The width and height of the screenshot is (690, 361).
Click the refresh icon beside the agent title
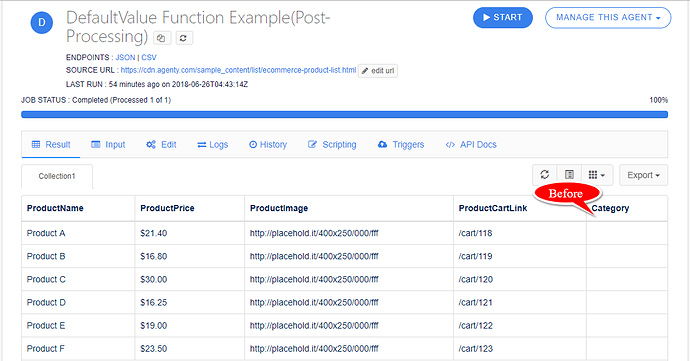point(184,38)
